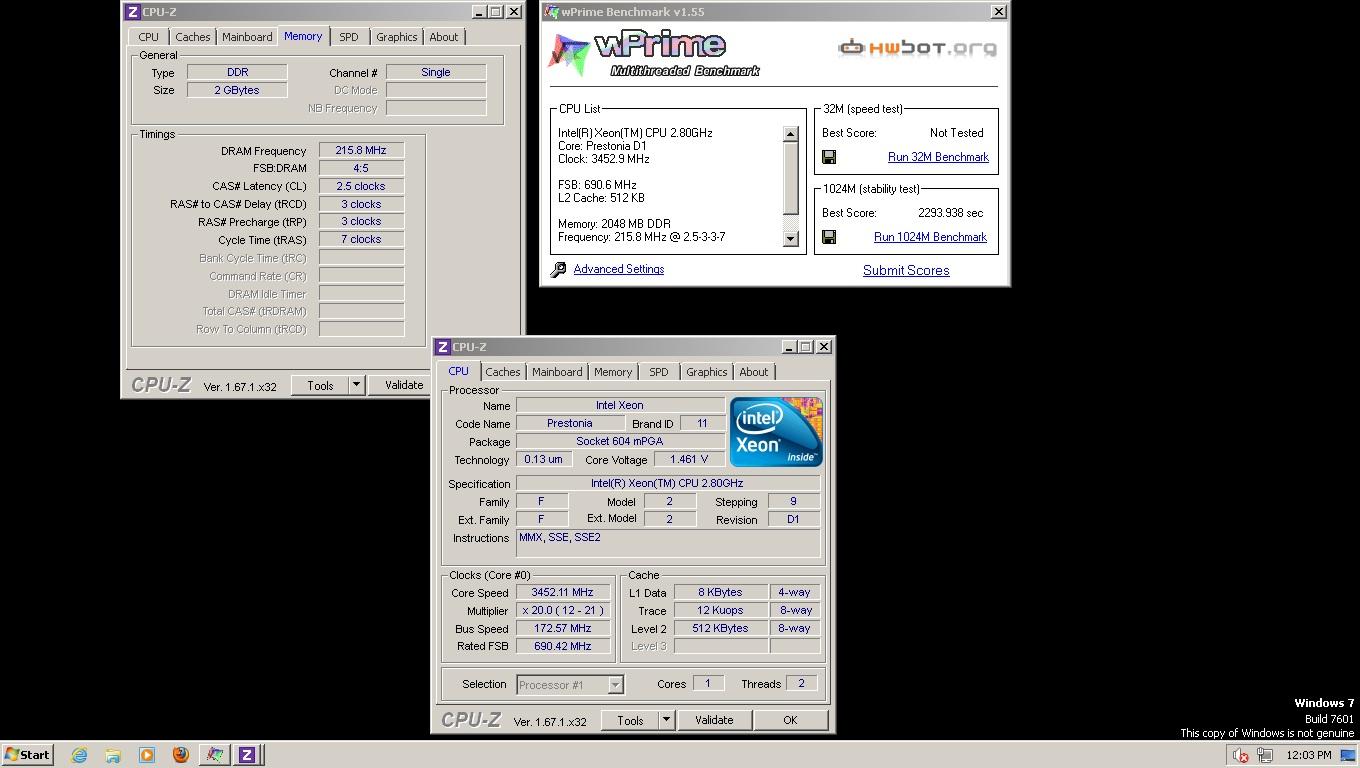Click the Submit Scores link
This screenshot has width=1360, height=768.
point(906,270)
